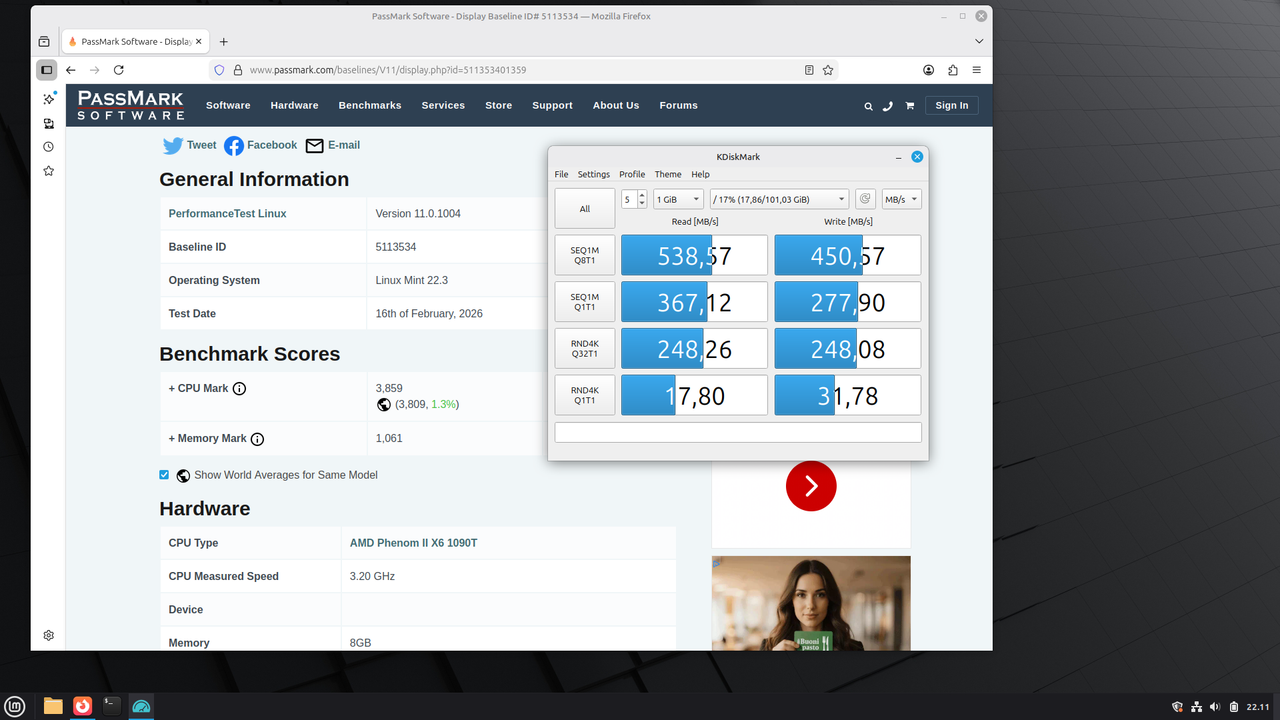Share via Facebook icon

click(x=234, y=146)
